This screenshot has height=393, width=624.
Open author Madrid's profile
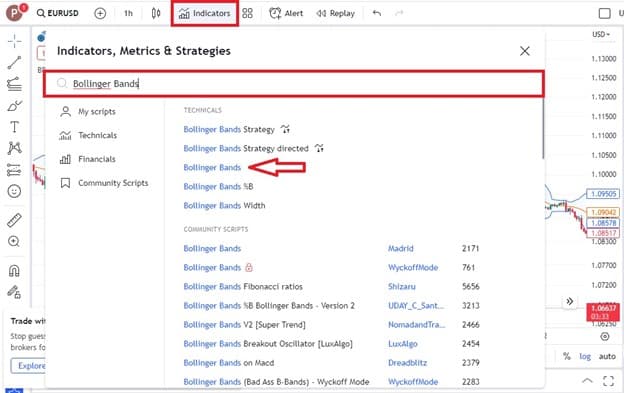(401, 249)
